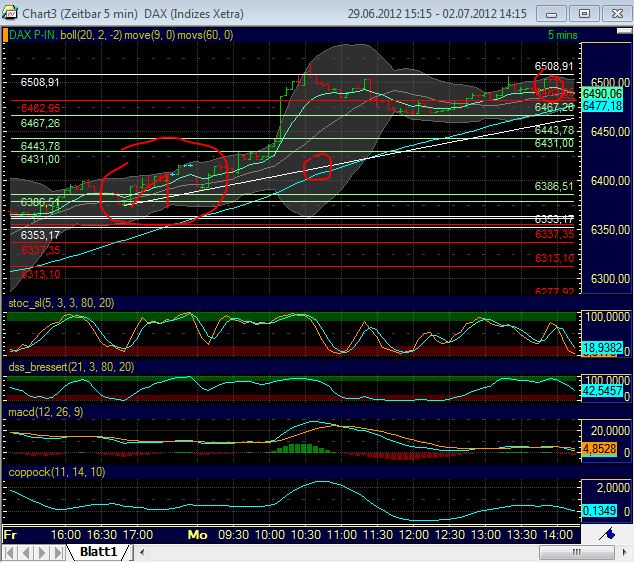Click the date range text in the title bar
634x563 pixels.
pyautogui.click(x=437, y=14)
